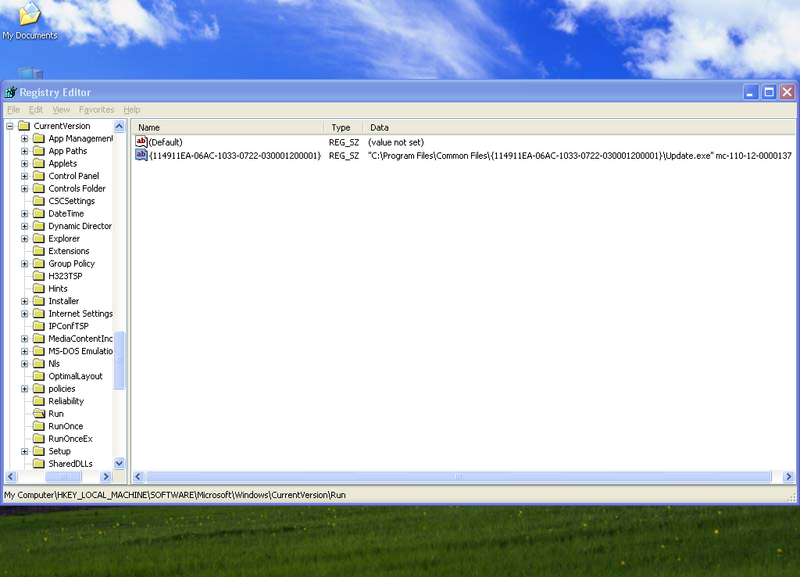This screenshot has height=577, width=800.
Task: Expand the Group Policy key
Action: (24, 264)
